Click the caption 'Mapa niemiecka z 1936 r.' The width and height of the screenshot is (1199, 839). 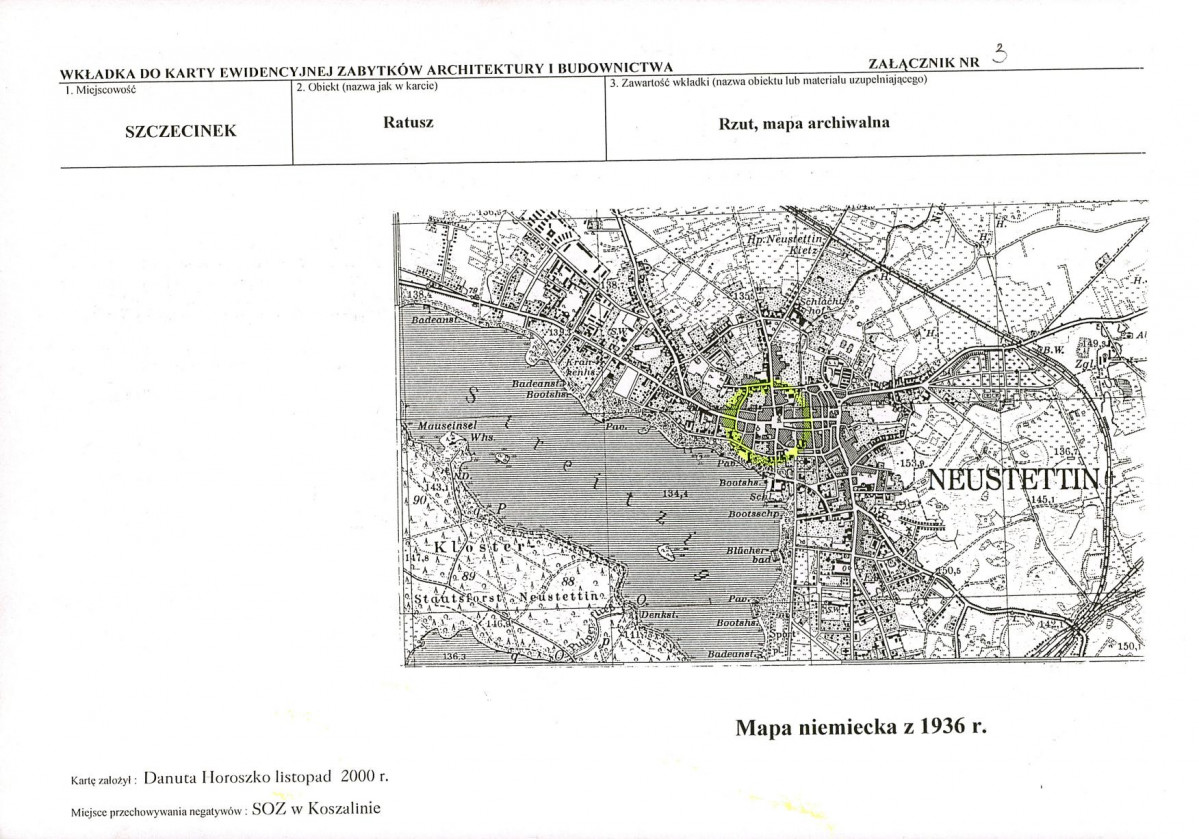click(861, 727)
